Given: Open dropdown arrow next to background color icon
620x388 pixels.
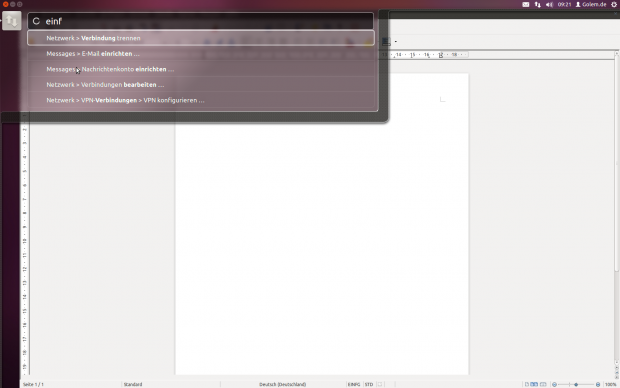Looking at the screenshot, I should (395, 42).
